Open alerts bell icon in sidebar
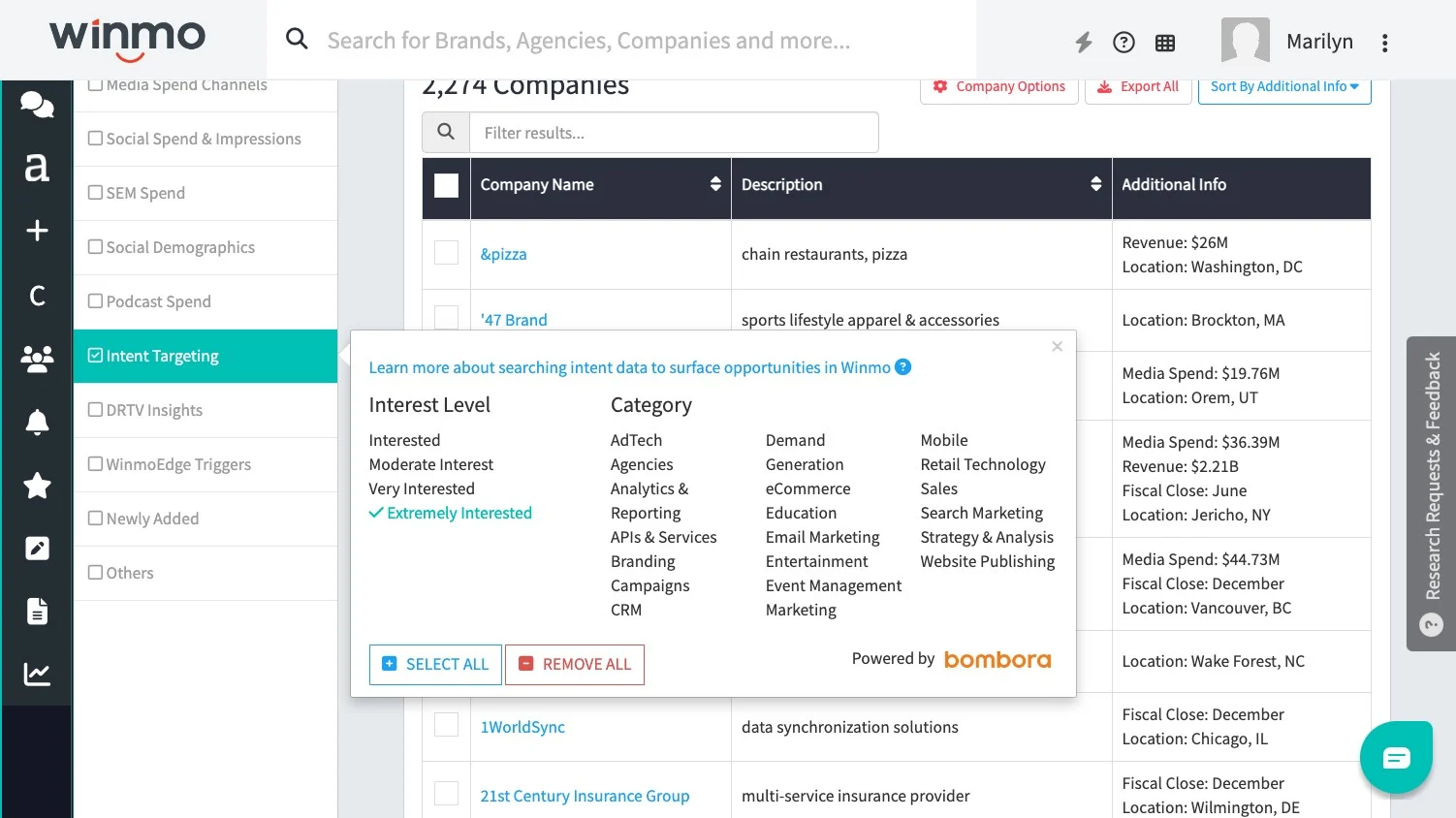Image resolution: width=1456 pixels, height=818 pixels. coord(37,422)
